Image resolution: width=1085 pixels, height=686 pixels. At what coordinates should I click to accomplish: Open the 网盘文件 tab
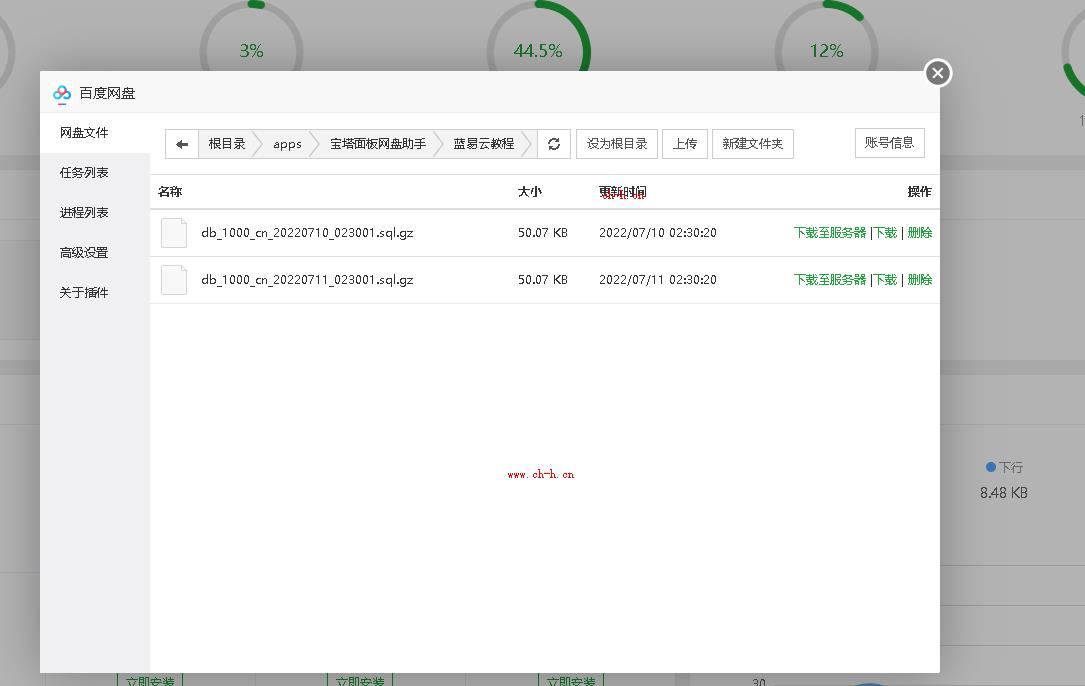click(x=95, y=133)
